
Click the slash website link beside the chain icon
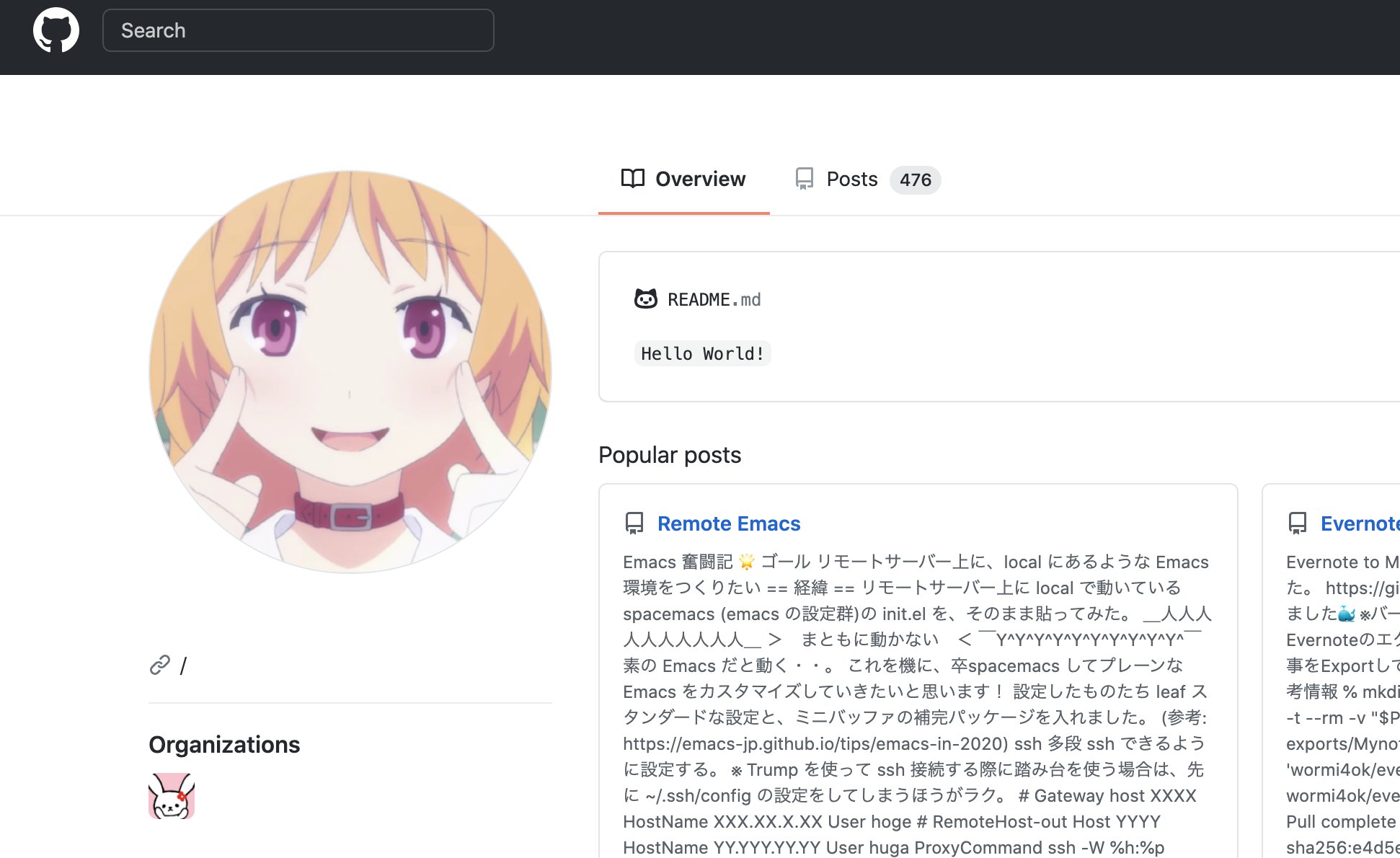[x=183, y=665]
